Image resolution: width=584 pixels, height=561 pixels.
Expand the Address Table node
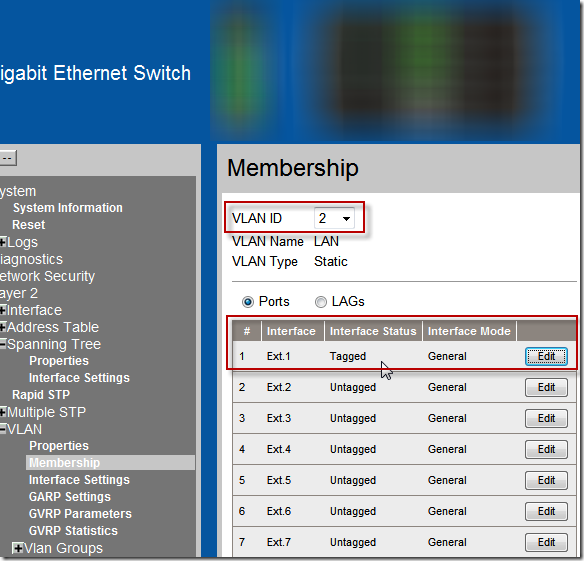[x=3, y=327]
